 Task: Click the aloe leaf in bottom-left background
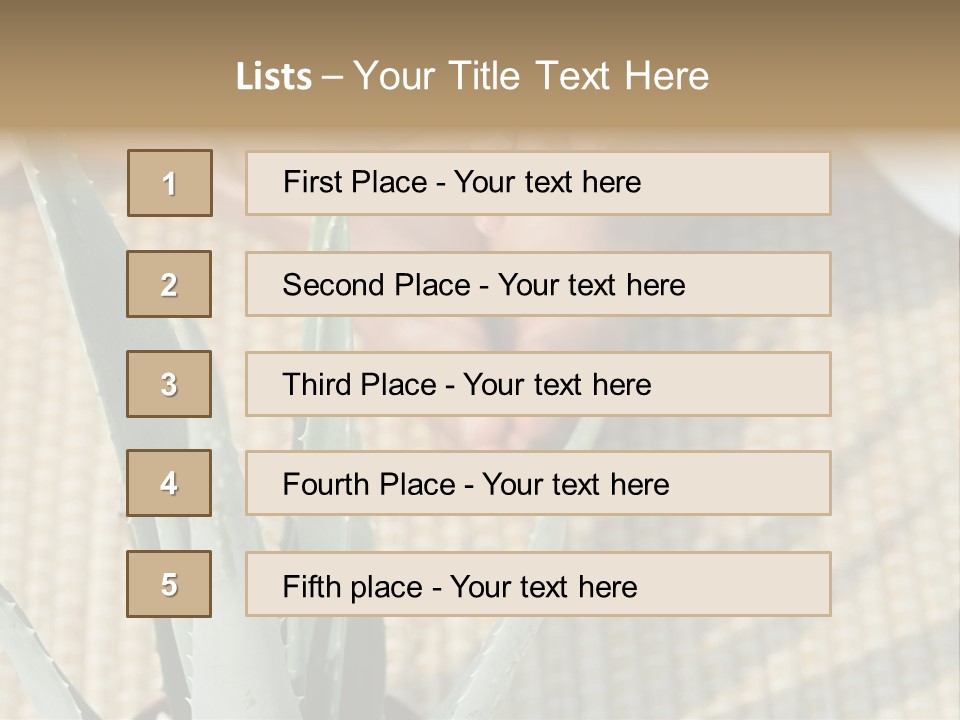tap(60, 640)
